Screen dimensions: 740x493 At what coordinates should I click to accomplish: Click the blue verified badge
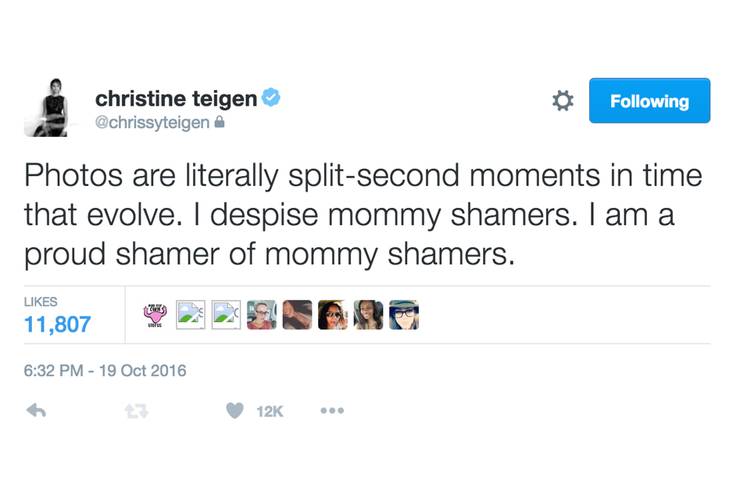[x=270, y=98]
